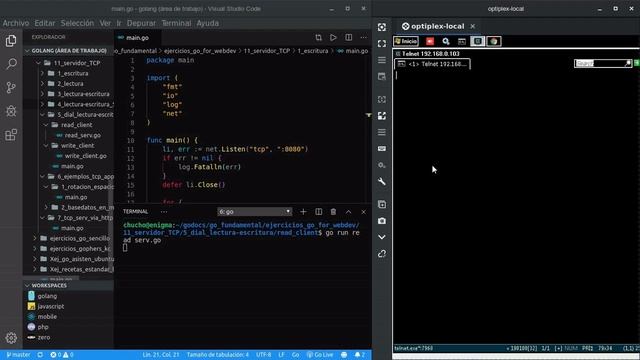Open read_serv.go in the explorer
The image size is (640, 360).
point(82,135)
